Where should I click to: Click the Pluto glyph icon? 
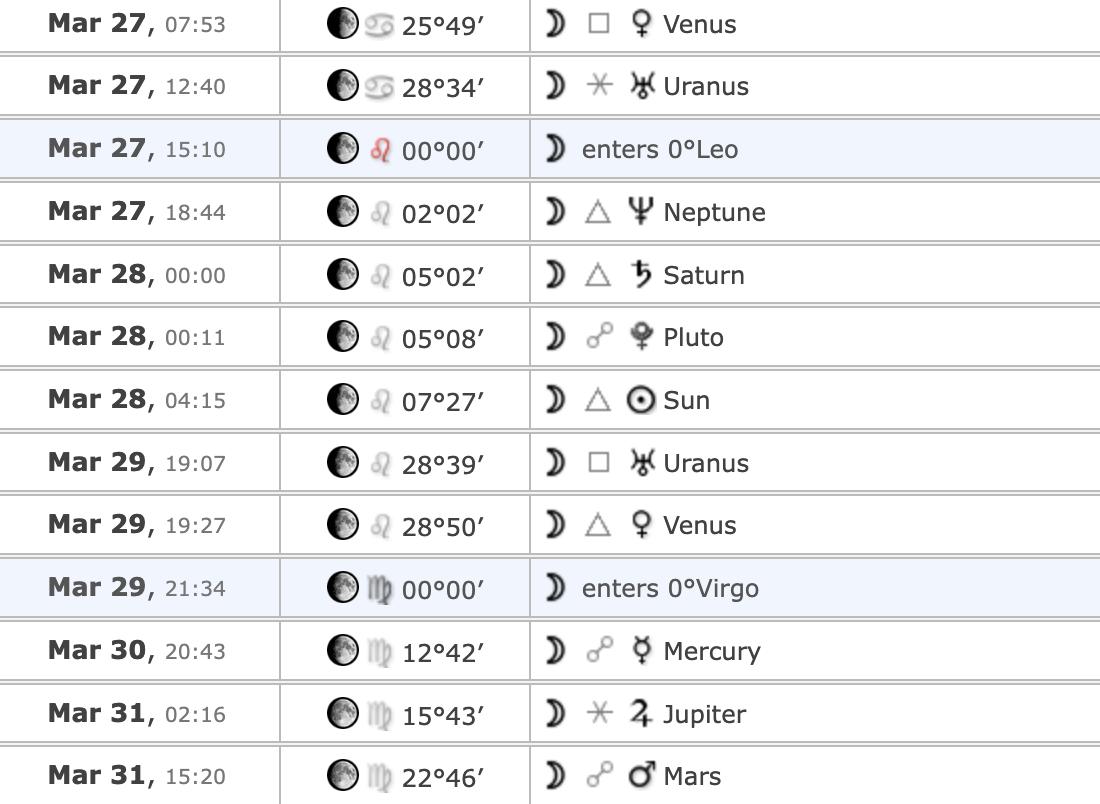coord(641,337)
